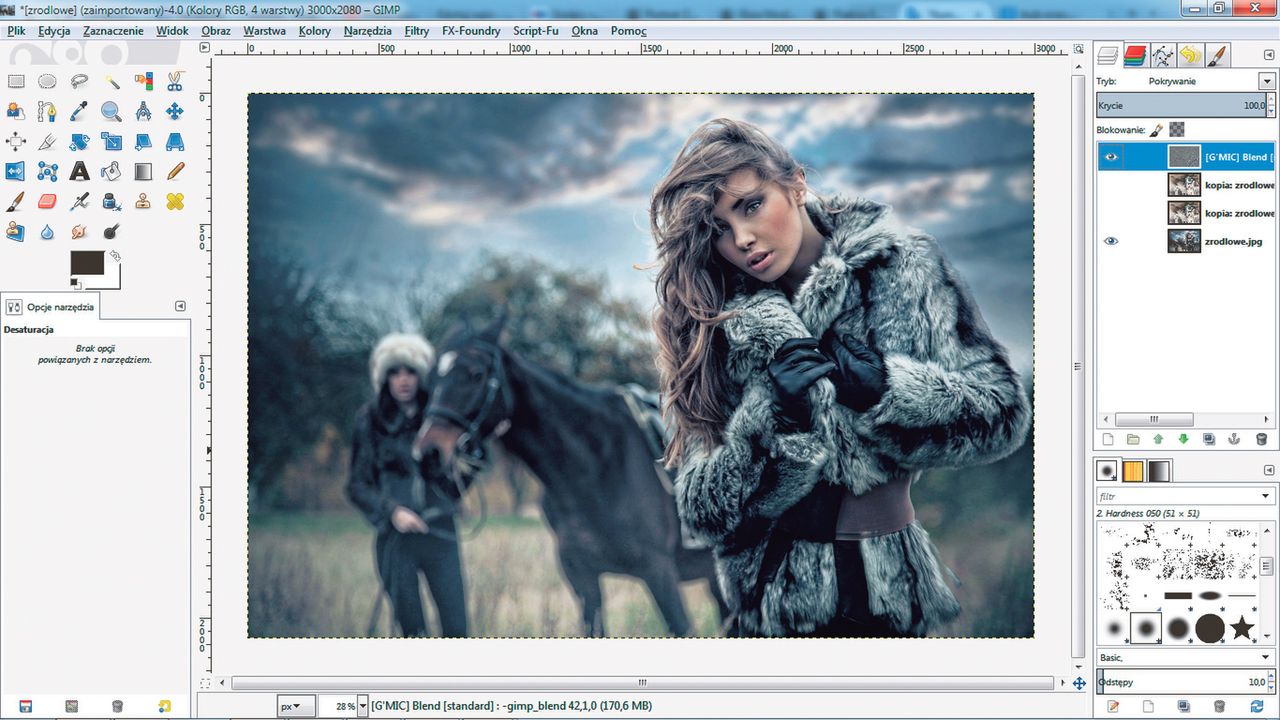Open the Tryb mode dropdown
This screenshot has height=720, width=1280.
[x=1266, y=81]
